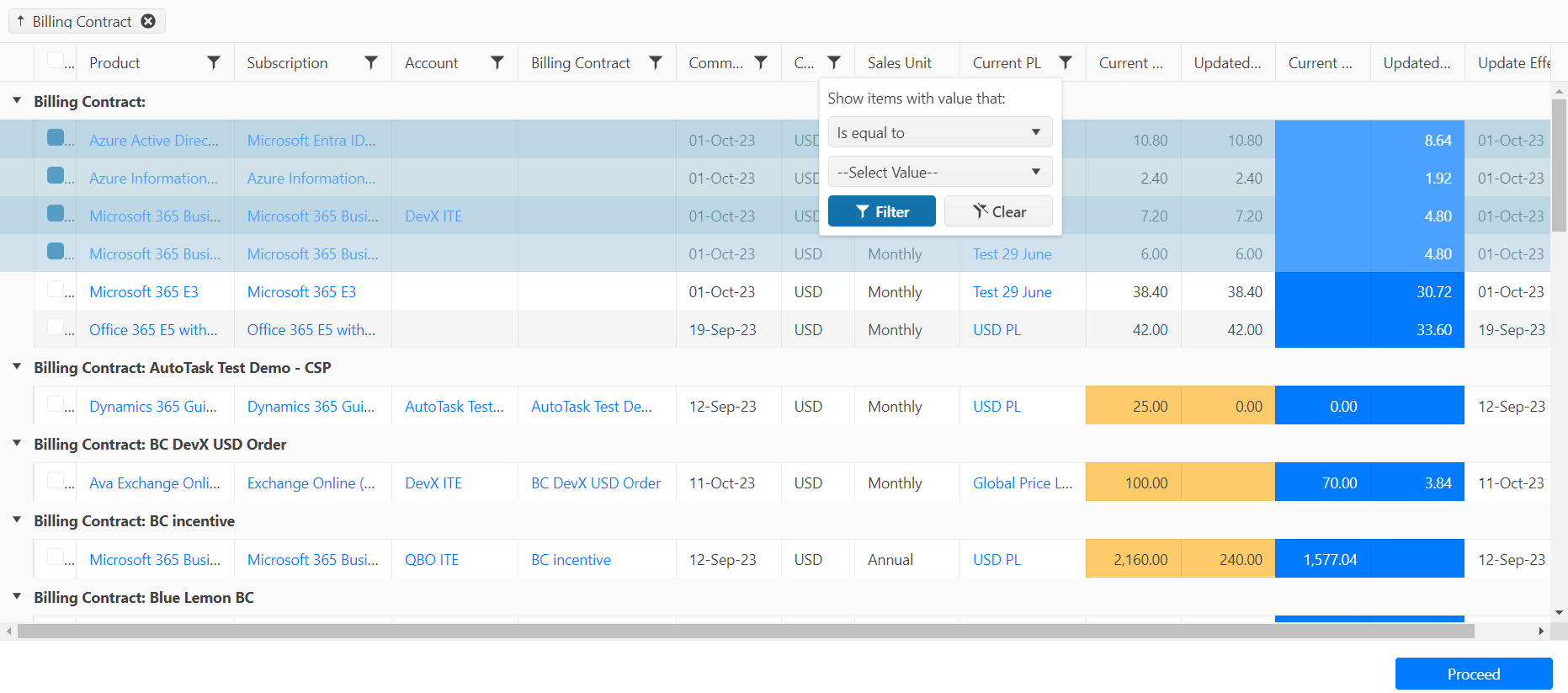
Task: Check the BC incentive row checkbox
Action: 56,557
